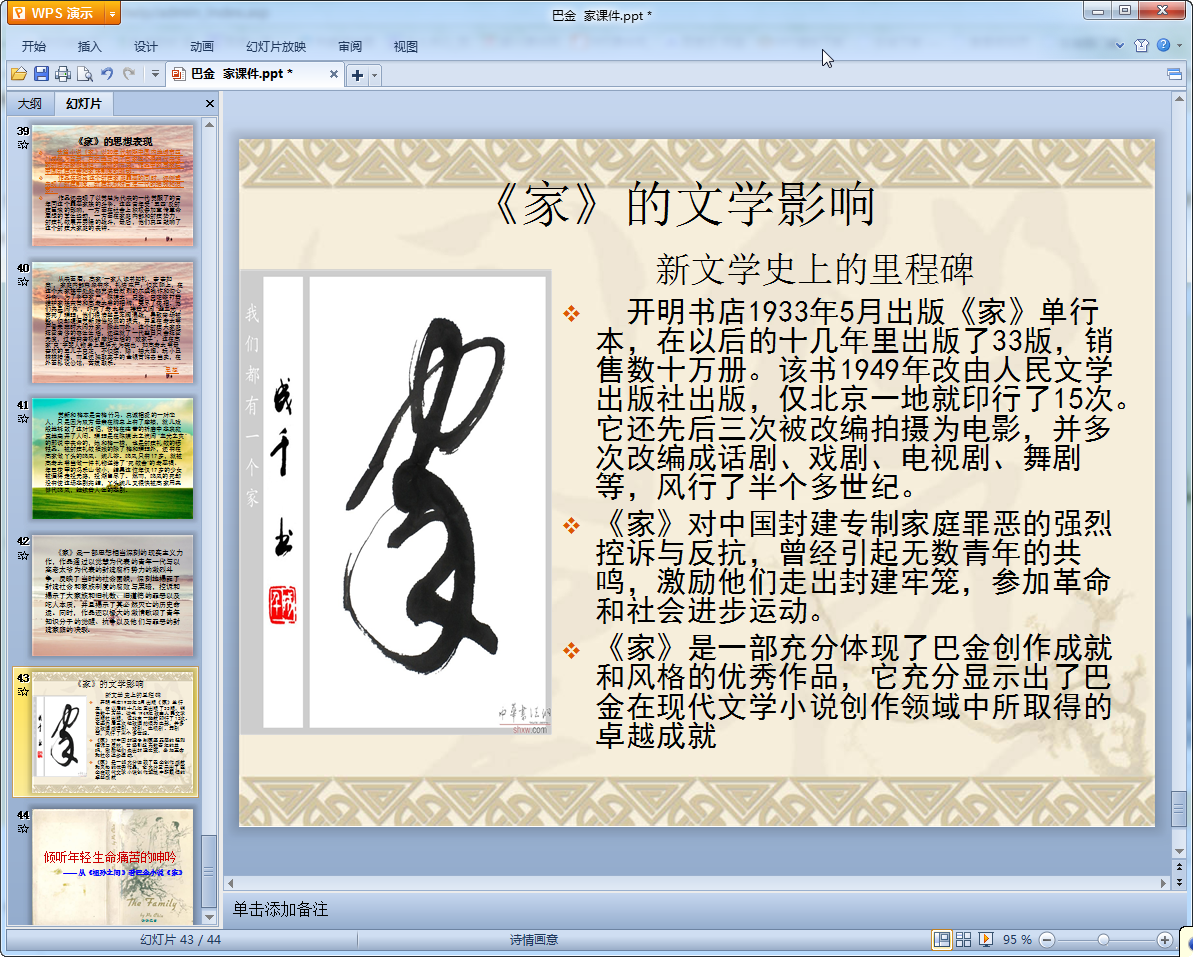This screenshot has height=957, width=1193.
Task: Click the Open folder icon
Action: point(18,74)
